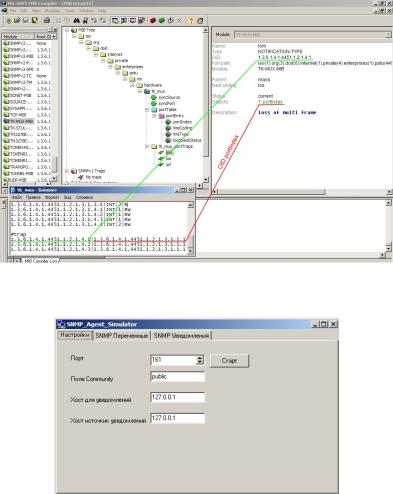Click the loopbackStatus object icon in tree
The width and height of the screenshot is (393, 494).
pyautogui.click(x=168, y=140)
